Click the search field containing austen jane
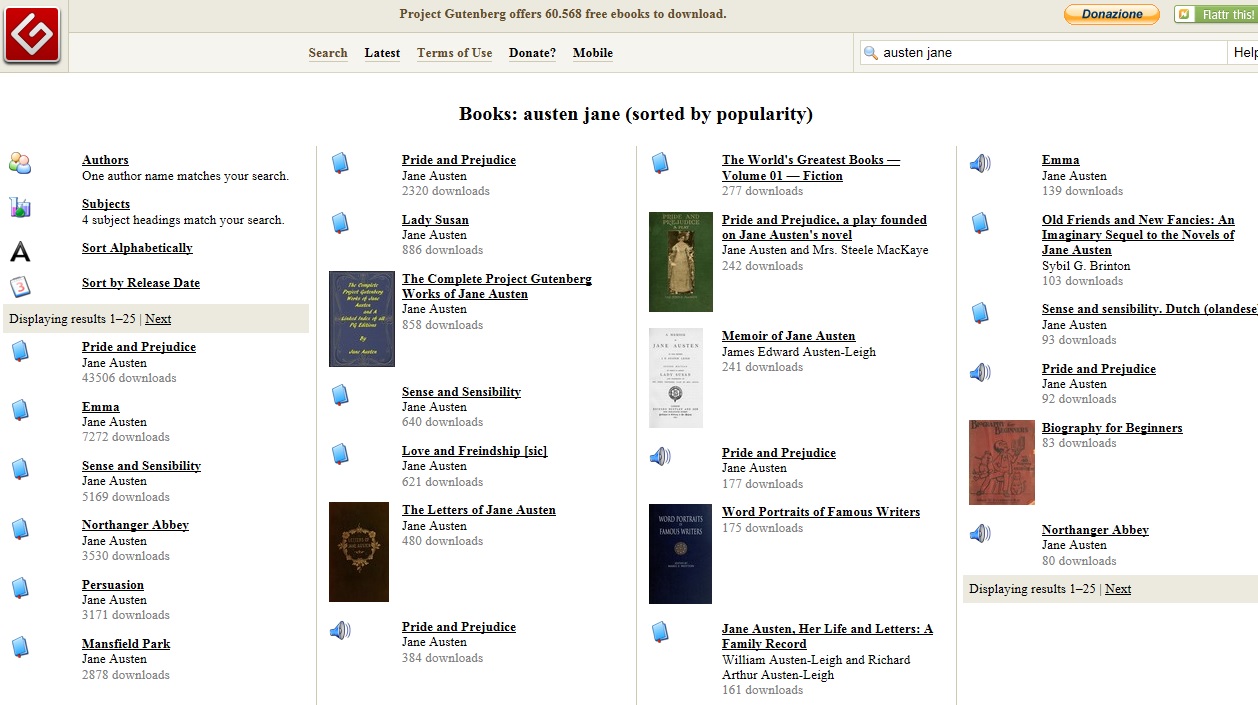 (x=1044, y=53)
